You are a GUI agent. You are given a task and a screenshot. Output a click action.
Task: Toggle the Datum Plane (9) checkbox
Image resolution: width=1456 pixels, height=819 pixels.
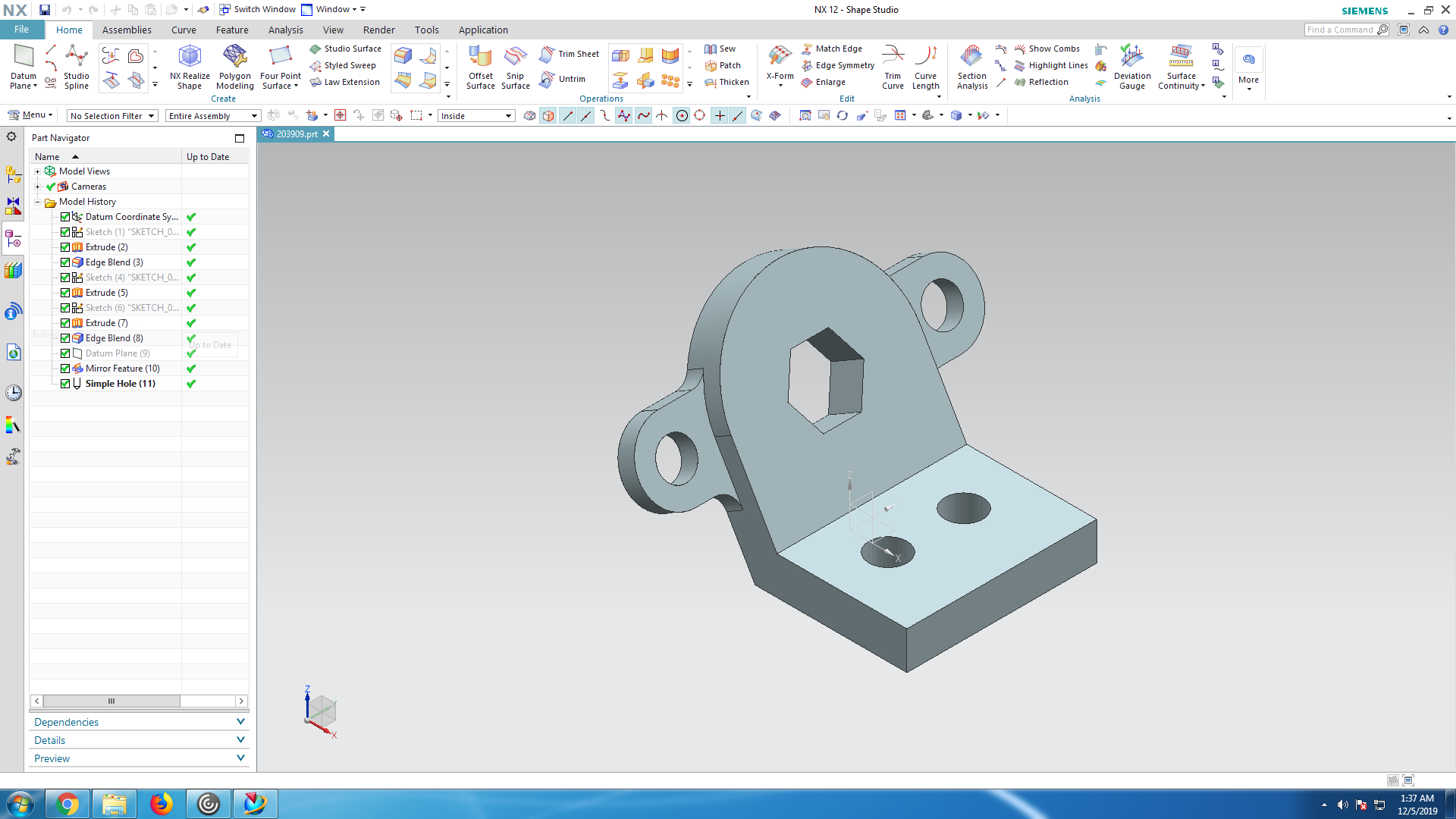click(65, 353)
